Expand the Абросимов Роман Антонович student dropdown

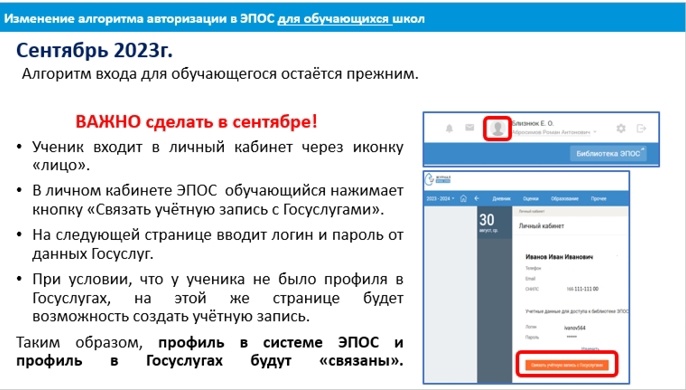coord(554,132)
